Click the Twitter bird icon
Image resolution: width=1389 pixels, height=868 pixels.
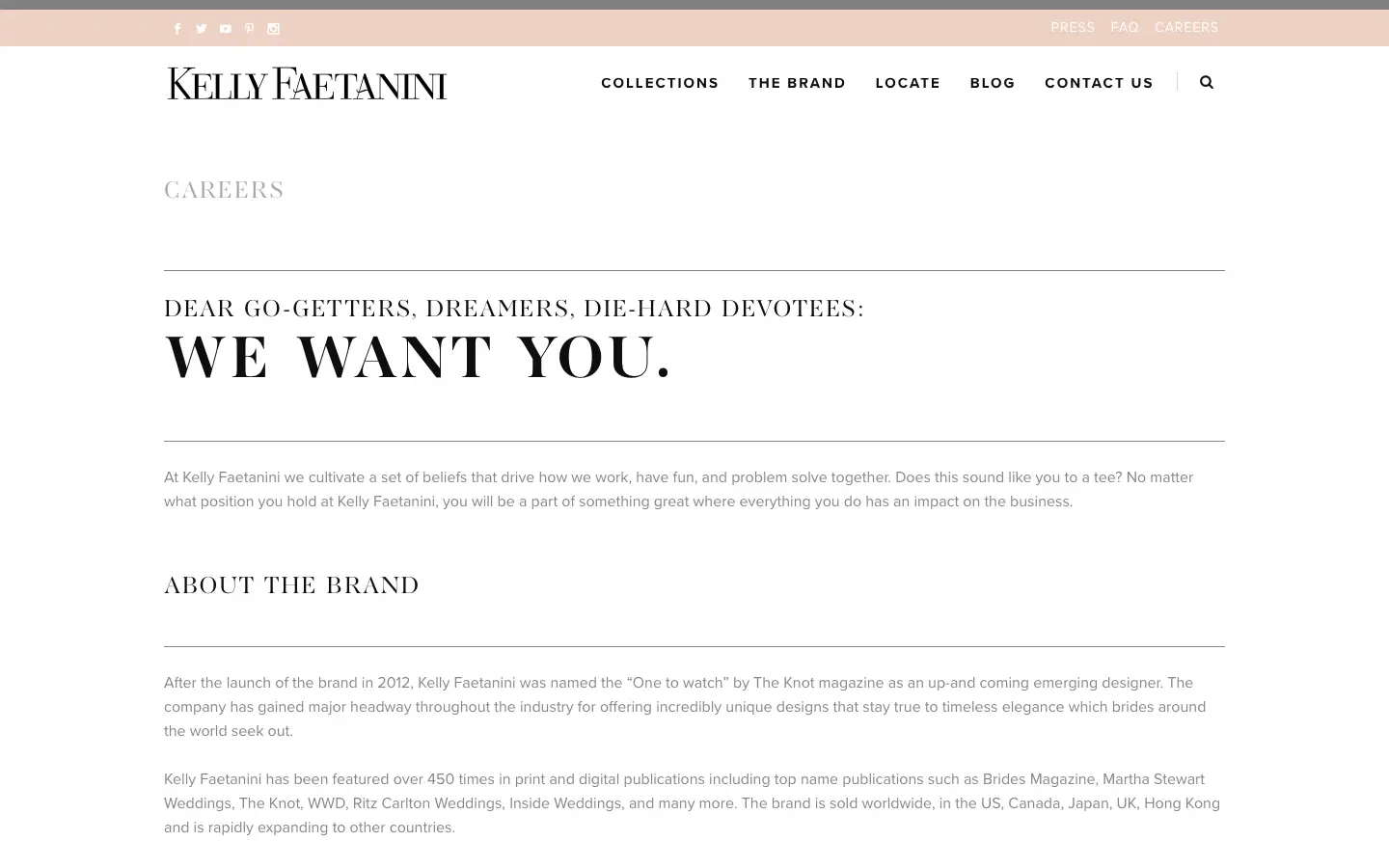pyautogui.click(x=202, y=29)
